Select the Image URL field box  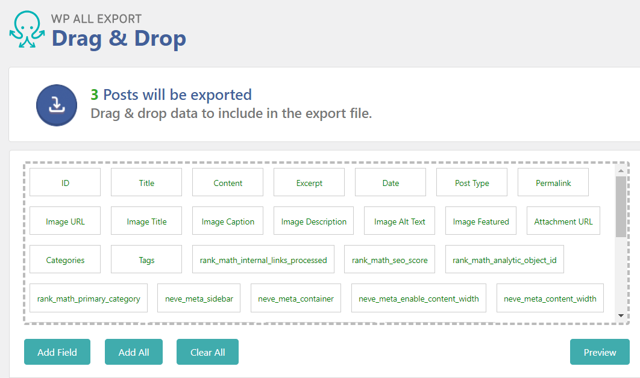(65, 221)
